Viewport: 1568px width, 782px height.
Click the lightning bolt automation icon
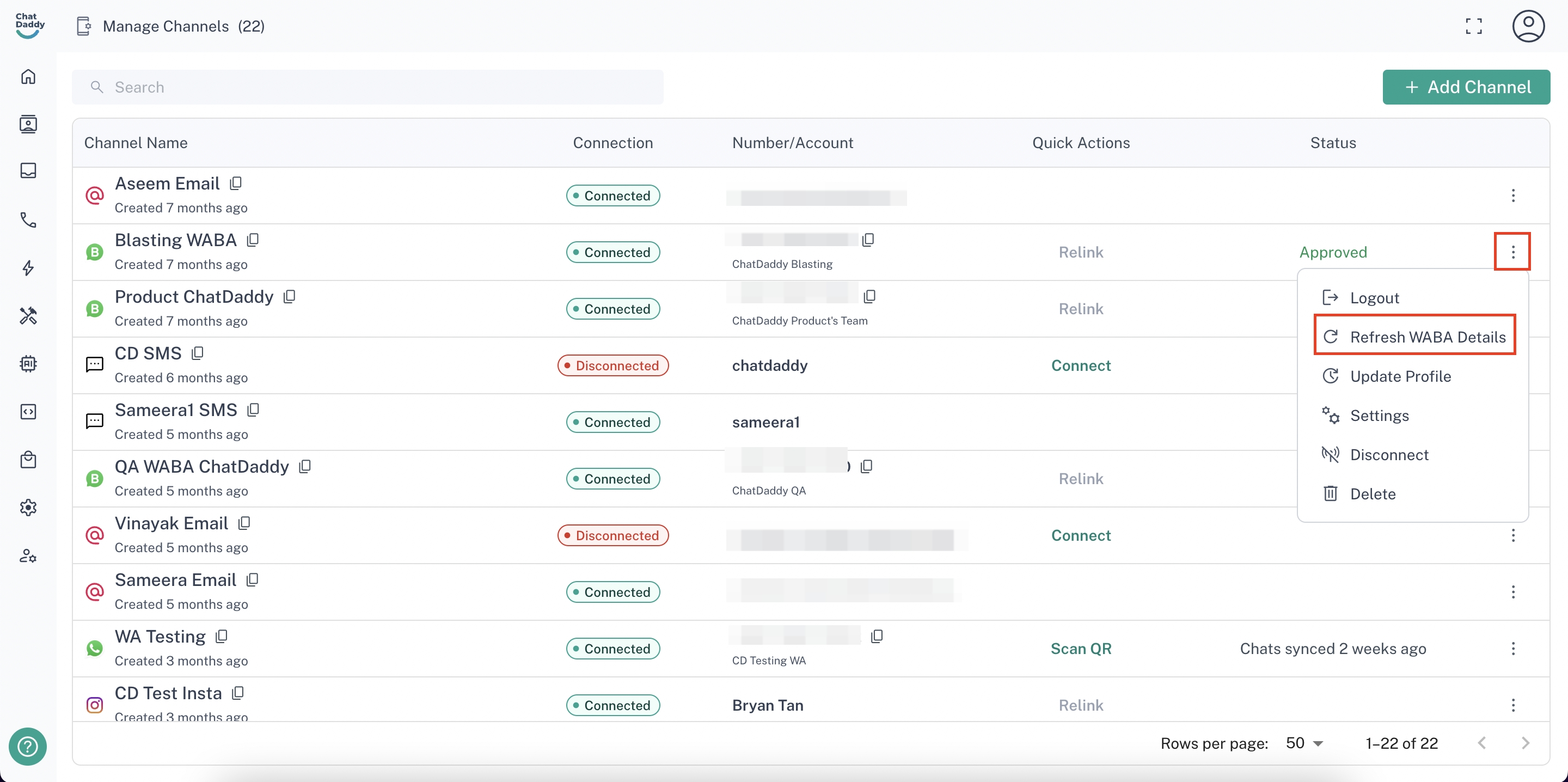pyautogui.click(x=28, y=267)
